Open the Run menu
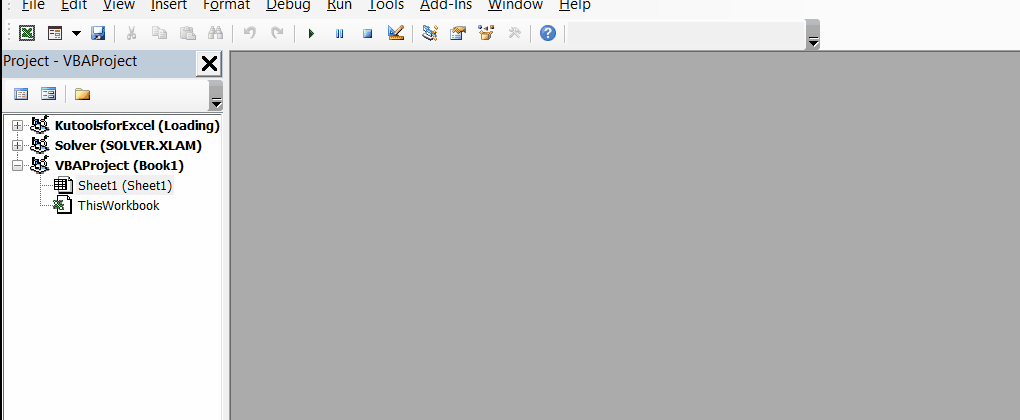1020x420 pixels. [339, 5]
